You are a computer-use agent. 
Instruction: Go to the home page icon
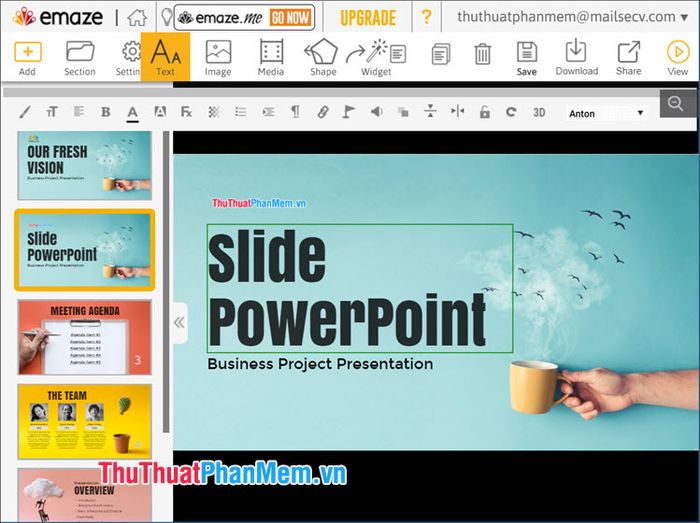pyautogui.click(x=137, y=18)
